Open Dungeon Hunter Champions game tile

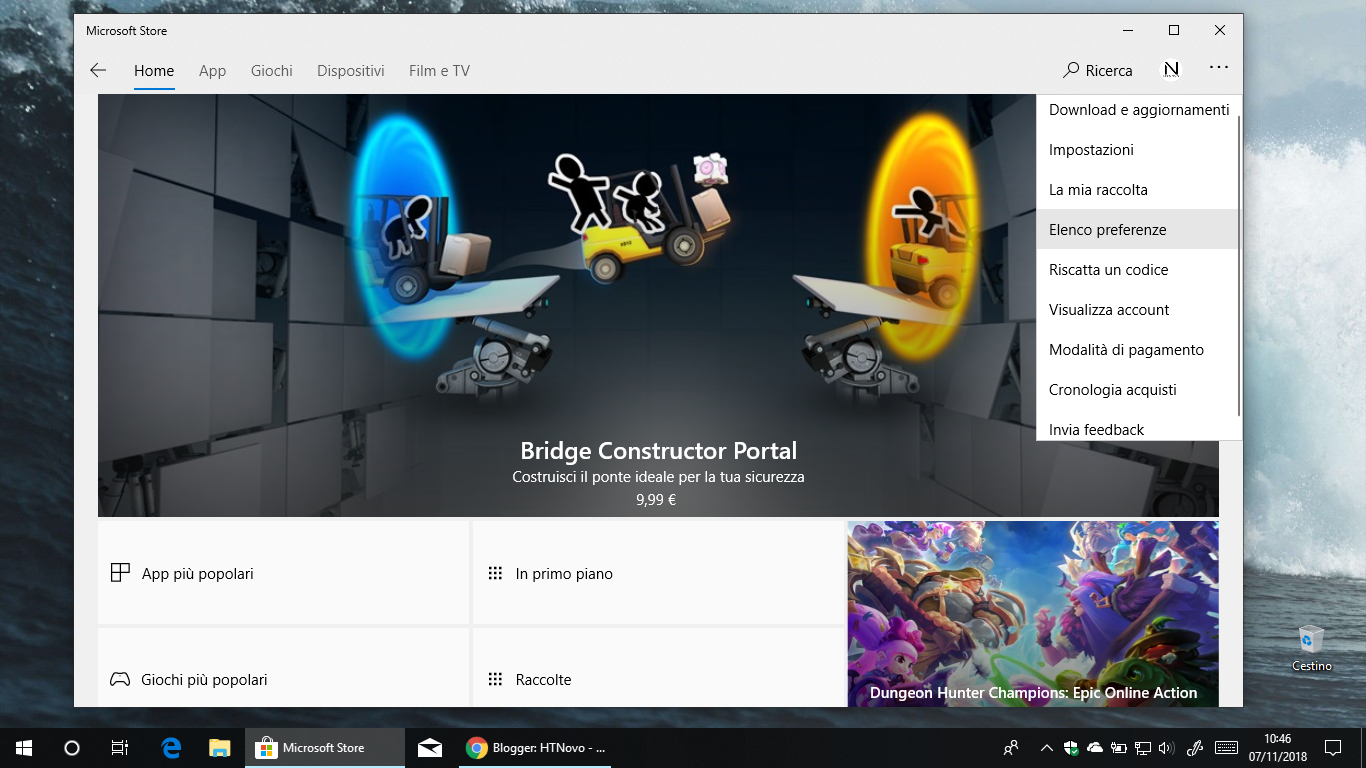pyautogui.click(x=1033, y=614)
